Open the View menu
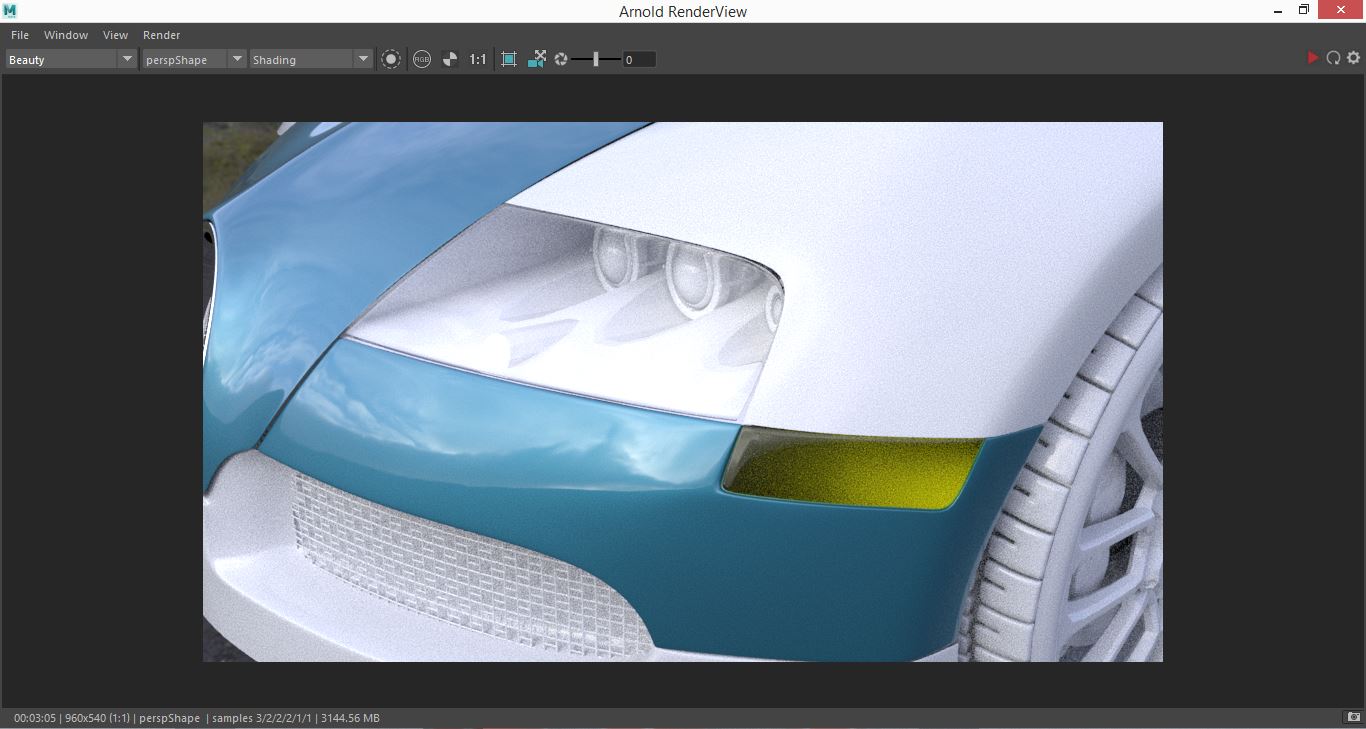The height and width of the screenshot is (729, 1366). click(115, 35)
